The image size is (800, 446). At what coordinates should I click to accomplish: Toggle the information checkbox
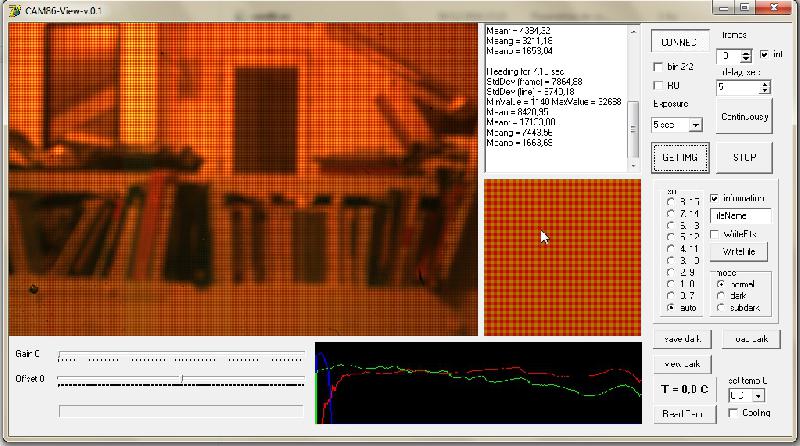[x=714, y=198]
